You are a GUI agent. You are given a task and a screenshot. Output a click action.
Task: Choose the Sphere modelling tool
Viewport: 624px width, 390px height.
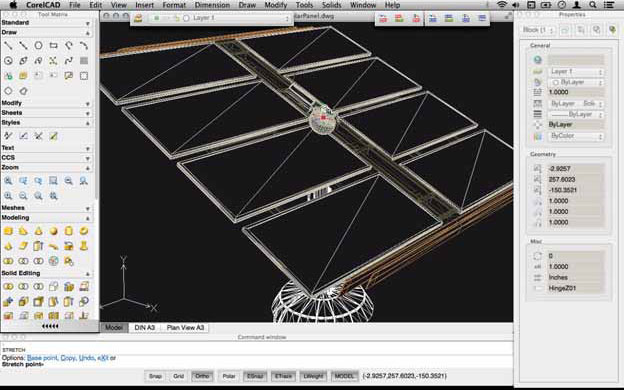[x=53, y=231]
